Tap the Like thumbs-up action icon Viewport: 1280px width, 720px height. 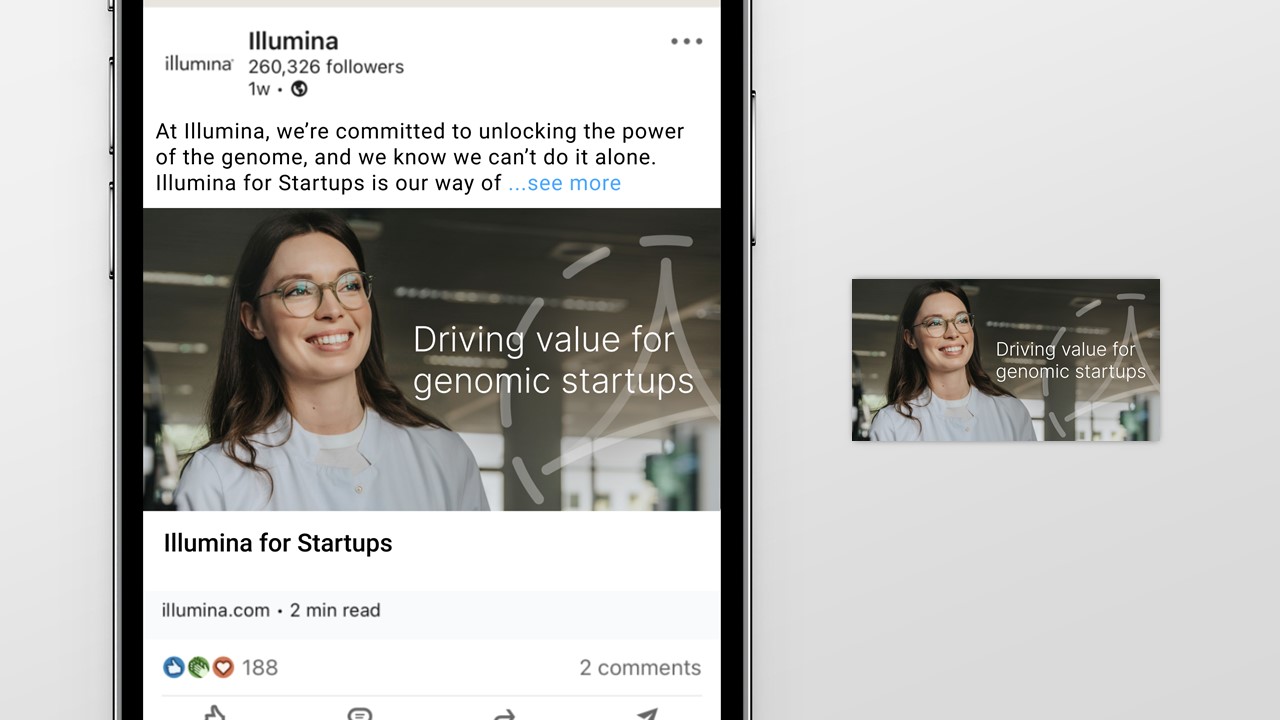(215, 714)
